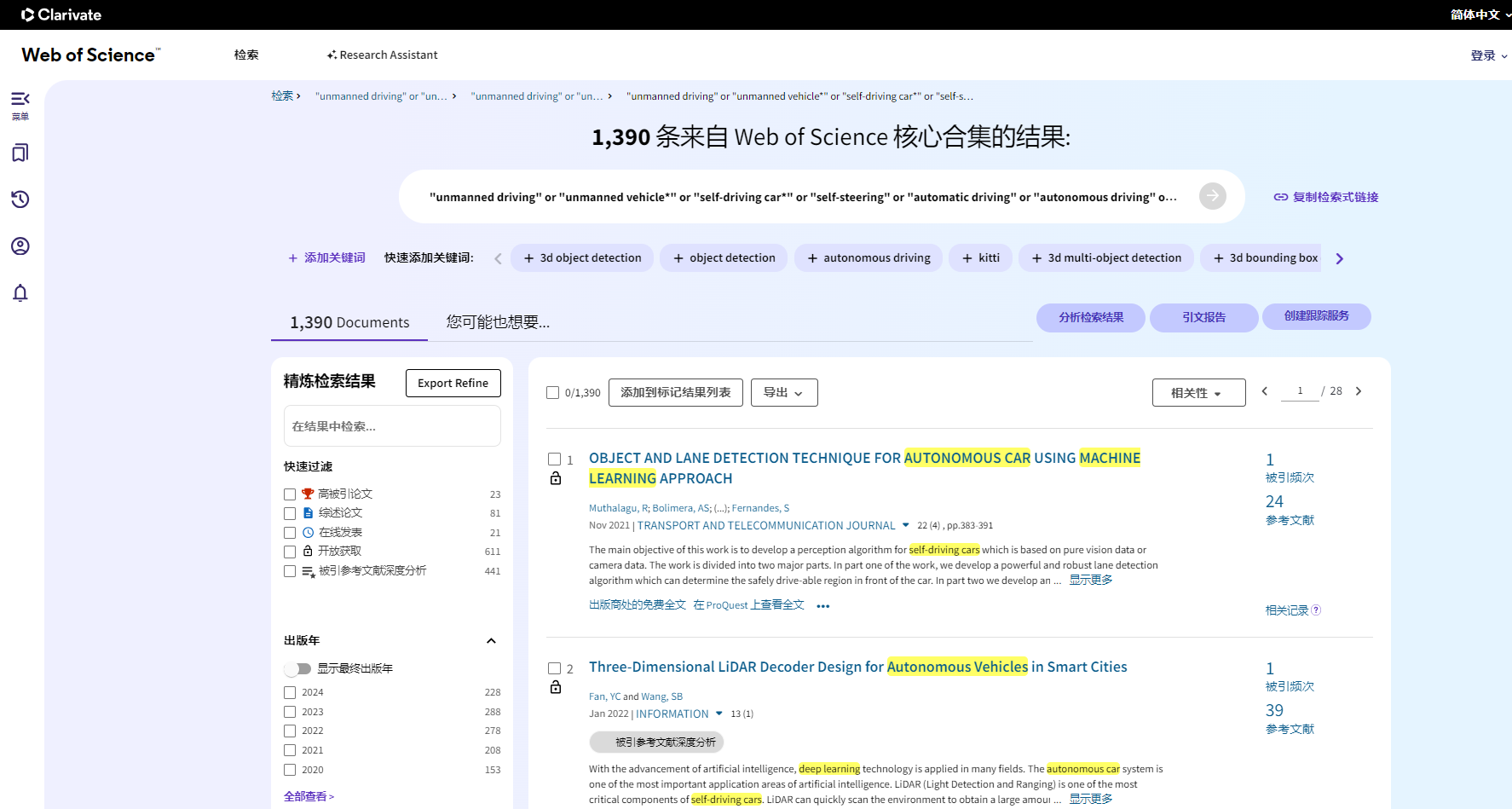Click the 添加关键词 plus link
Screen dimensions: 1512x809
[x=326, y=257]
